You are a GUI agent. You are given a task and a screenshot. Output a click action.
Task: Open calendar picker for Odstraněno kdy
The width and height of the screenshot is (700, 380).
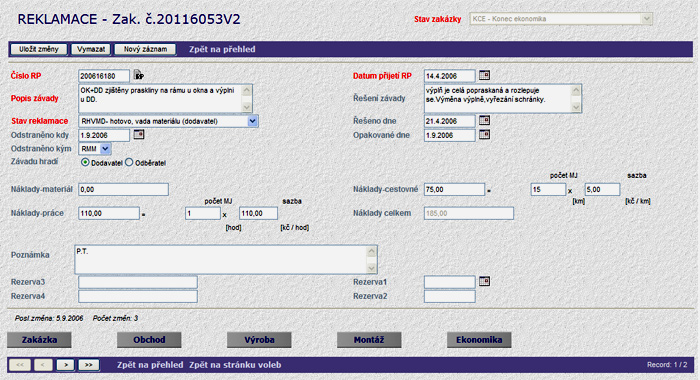tap(139, 134)
